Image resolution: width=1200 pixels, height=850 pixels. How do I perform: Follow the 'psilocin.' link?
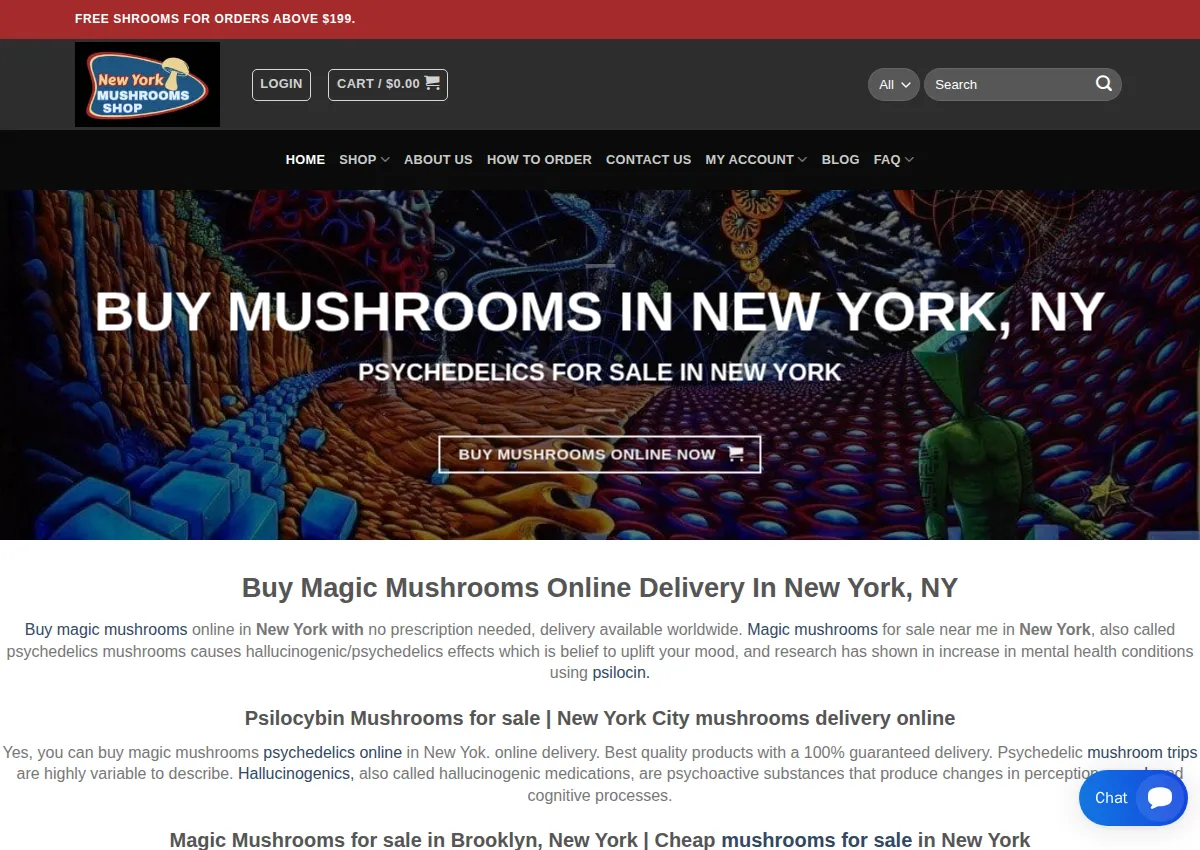pos(621,672)
